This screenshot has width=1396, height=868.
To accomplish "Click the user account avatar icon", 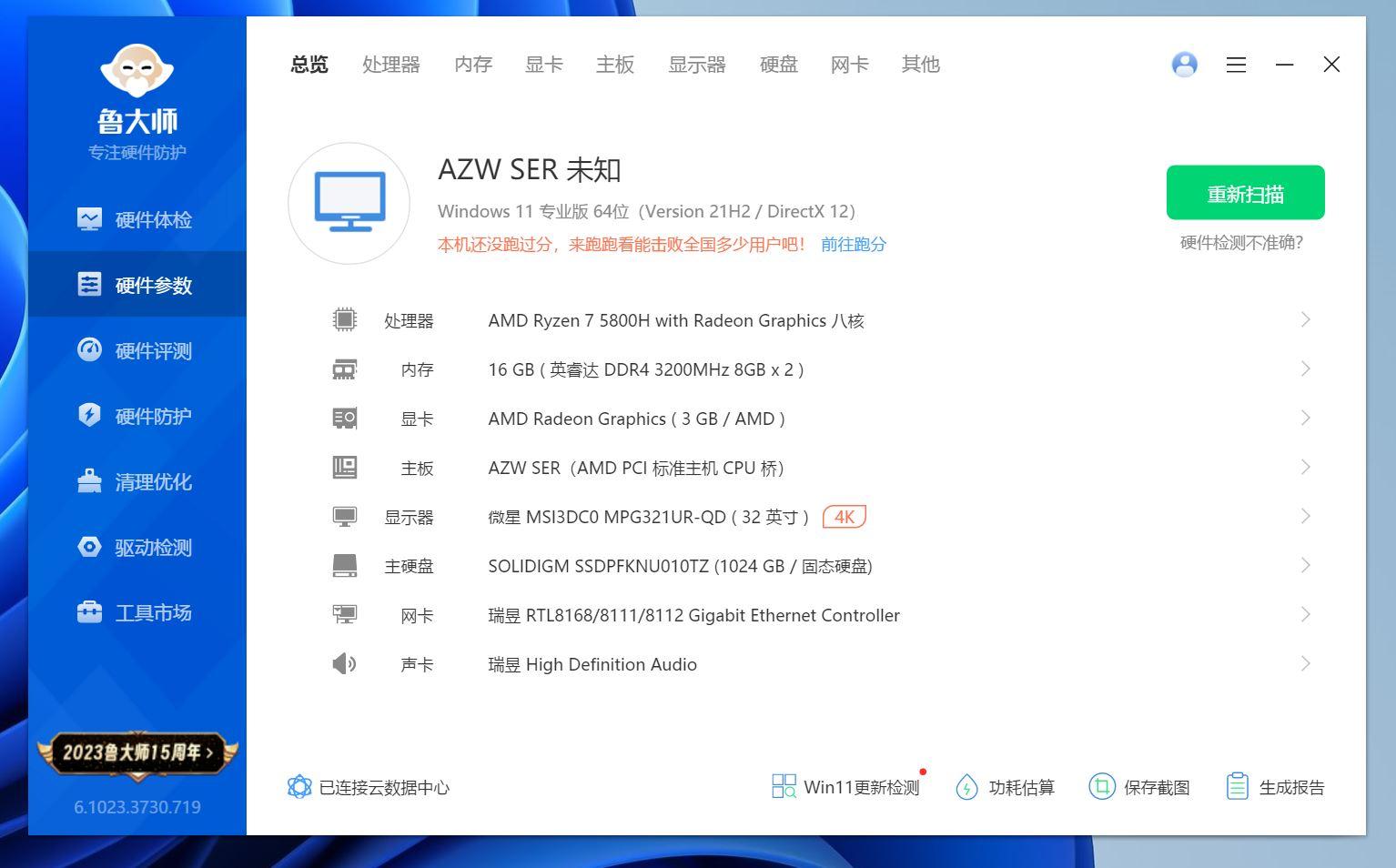I will click(x=1184, y=65).
